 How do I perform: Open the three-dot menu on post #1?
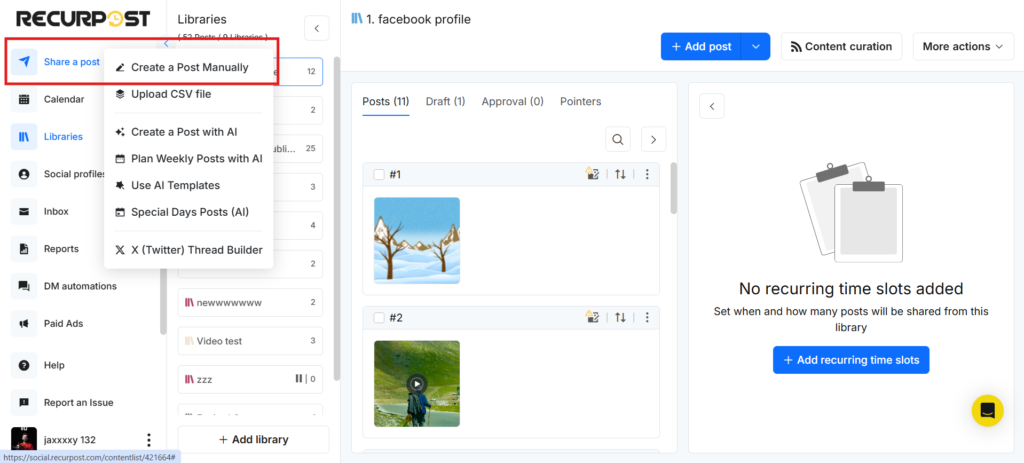pyautogui.click(x=647, y=174)
